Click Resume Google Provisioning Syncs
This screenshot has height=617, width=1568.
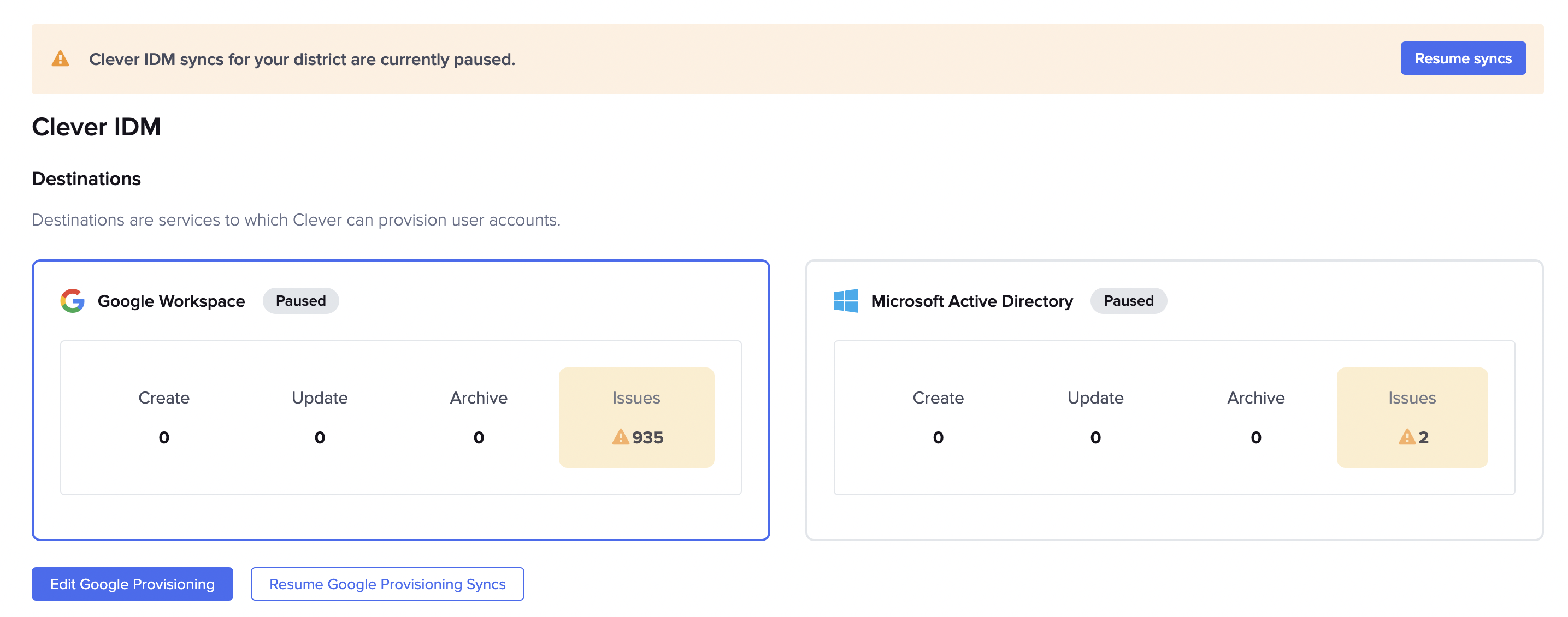pyautogui.click(x=387, y=584)
